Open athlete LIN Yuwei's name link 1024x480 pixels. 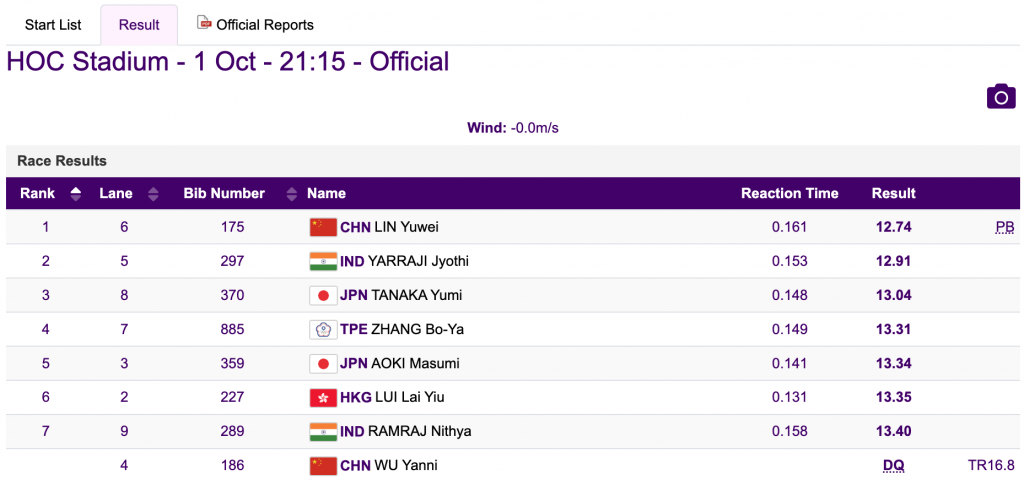[406, 227]
